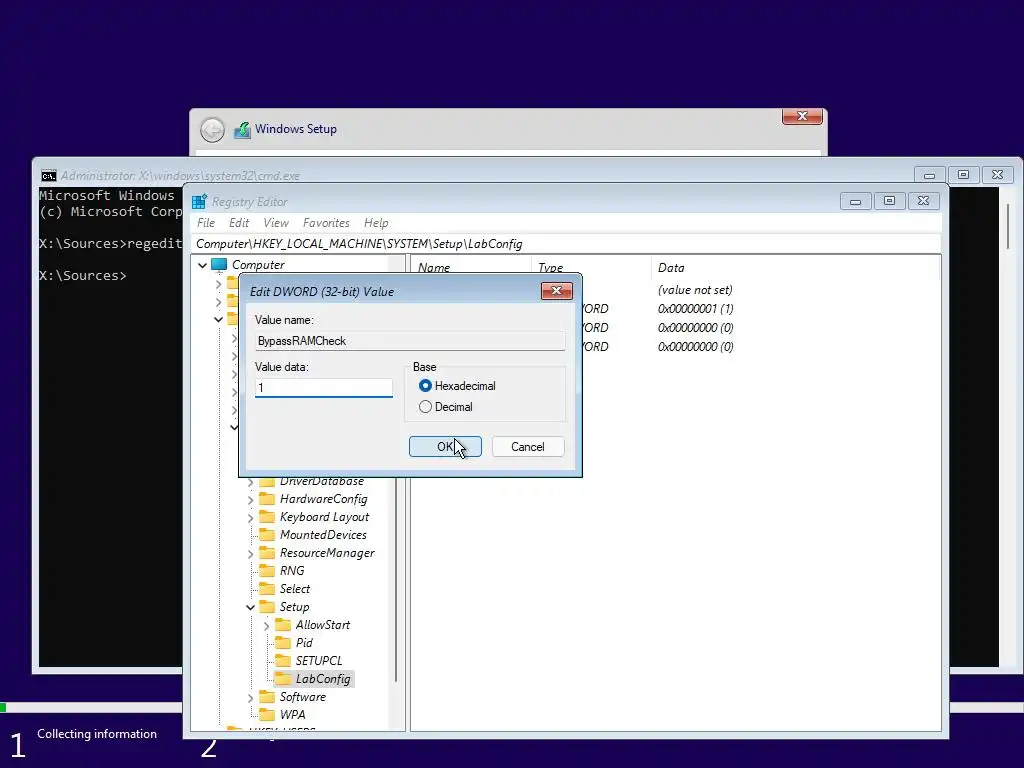Expand the DriverDatabase key
The height and width of the screenshot is (768, 1024).
pos(250,482)
